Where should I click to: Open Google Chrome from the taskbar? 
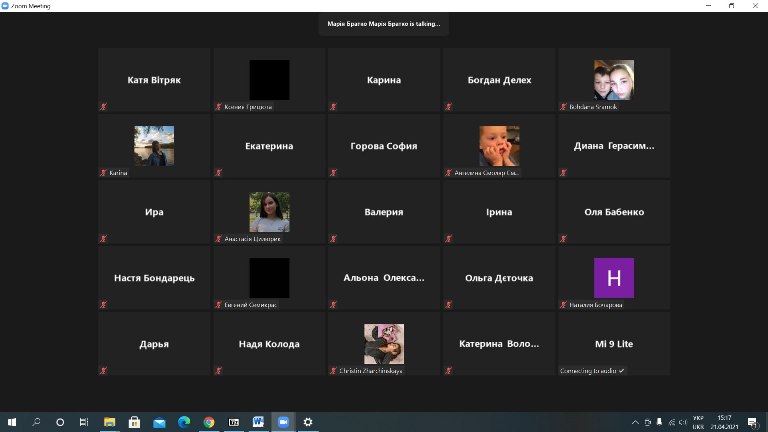(209, 422)
